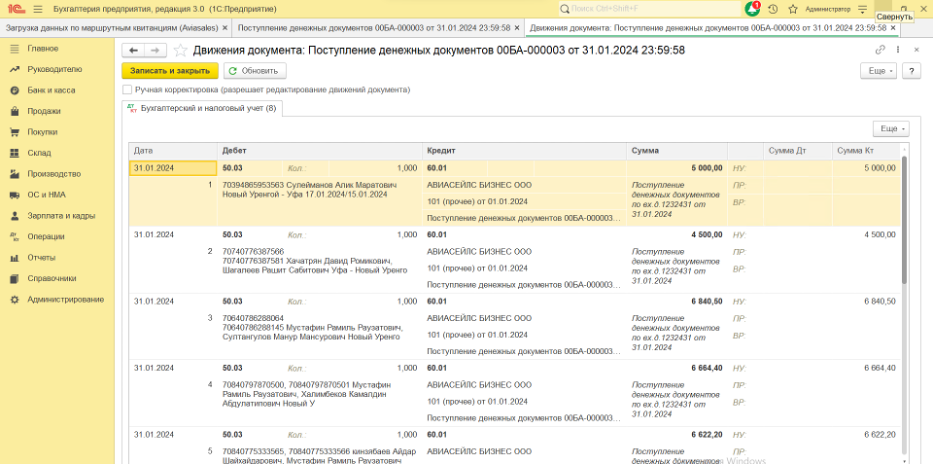Viewport: 934px width, 464px height.
Task: Click the Сумма column header
Action: point(677,151)
